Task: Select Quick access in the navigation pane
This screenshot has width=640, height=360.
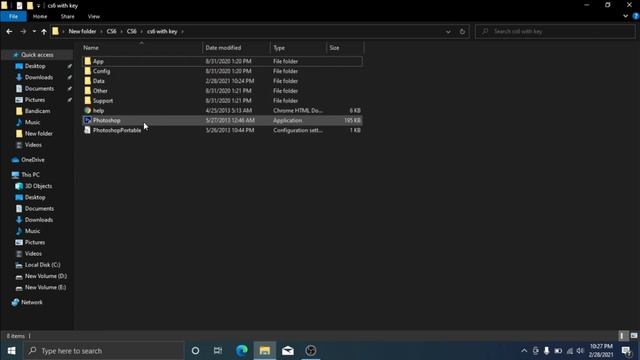Action: pyautogui.click(x=37, y=55)
